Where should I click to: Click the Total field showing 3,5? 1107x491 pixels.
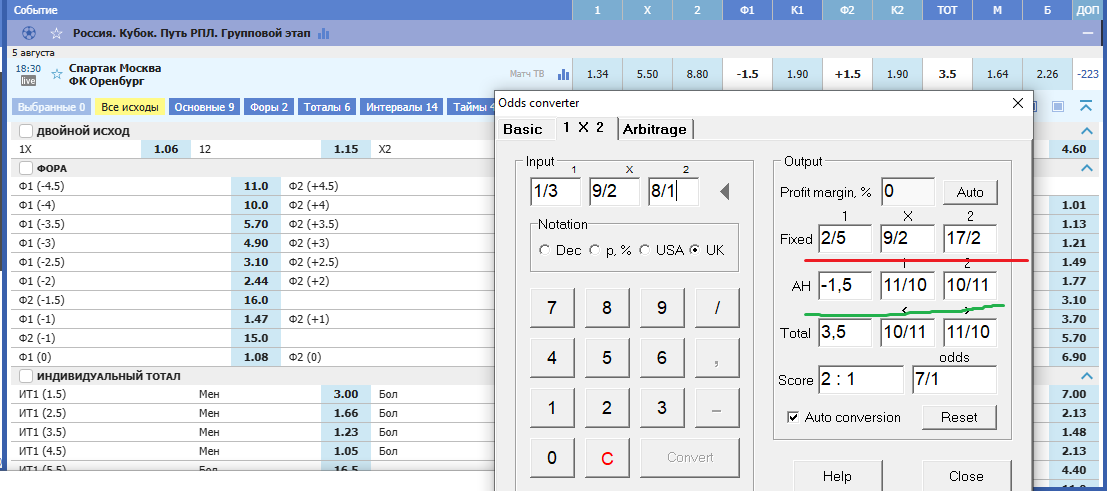pos(845,332)
